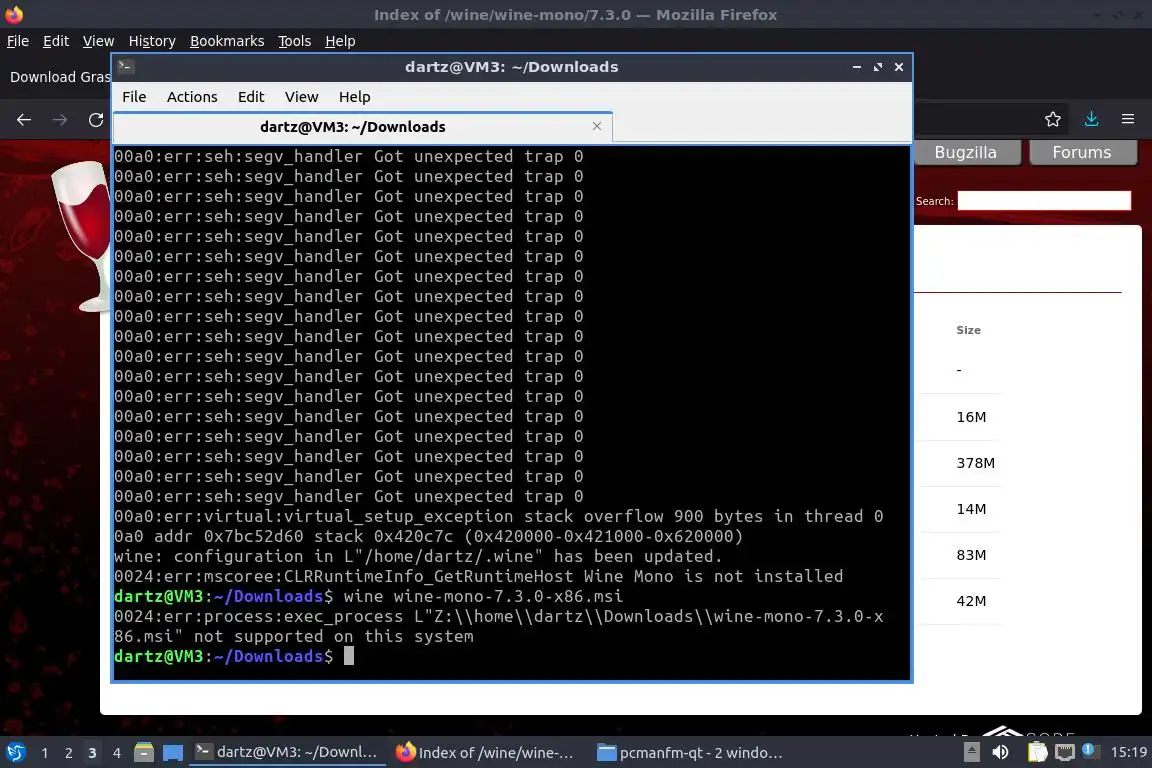Close the dartz@VM3 terminal tab
The image size is (1152, 768).
pos(597,126)
